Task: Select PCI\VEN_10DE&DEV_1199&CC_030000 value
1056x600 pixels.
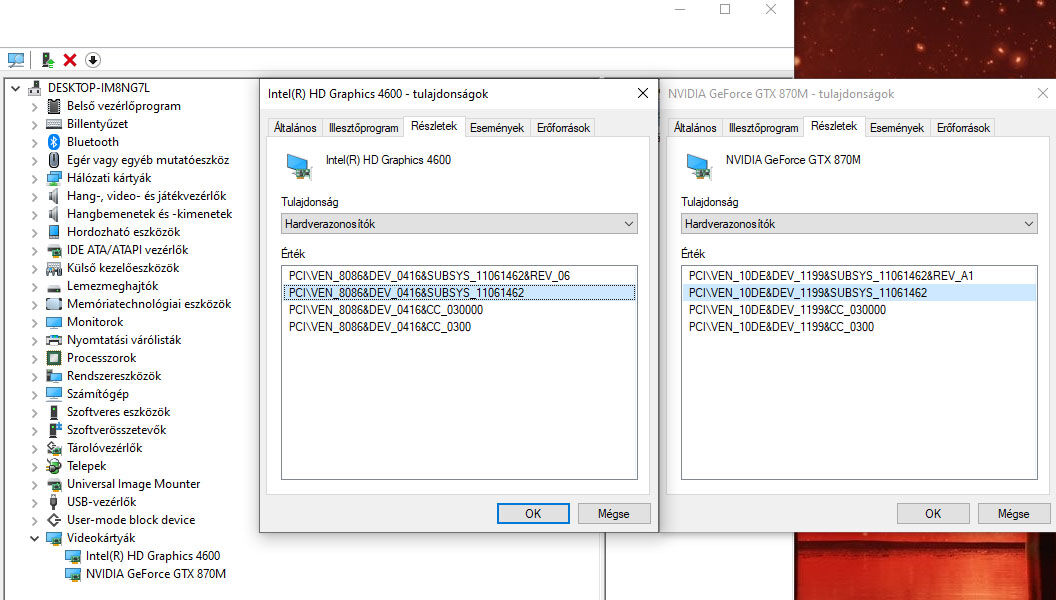Action: tap(859, 310)
